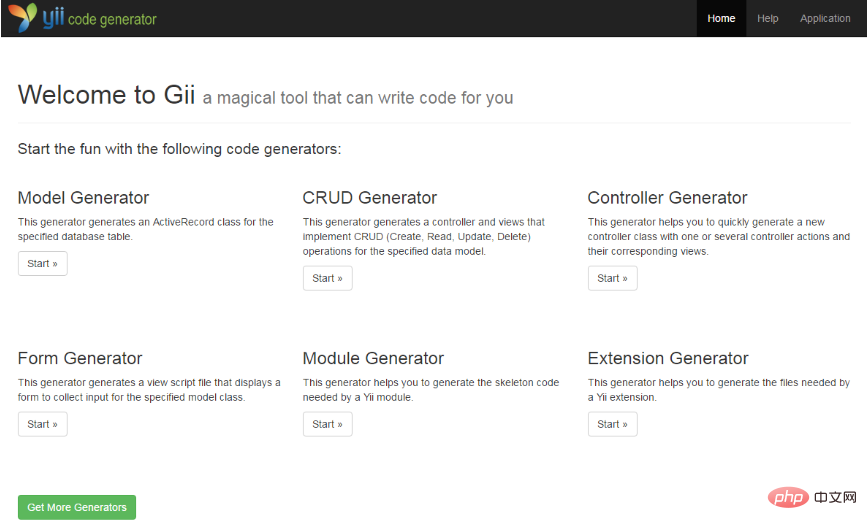This screenshot has height=530, width=867.
Task: Click the ActiveRecord class description text
Action: (145, 229)
